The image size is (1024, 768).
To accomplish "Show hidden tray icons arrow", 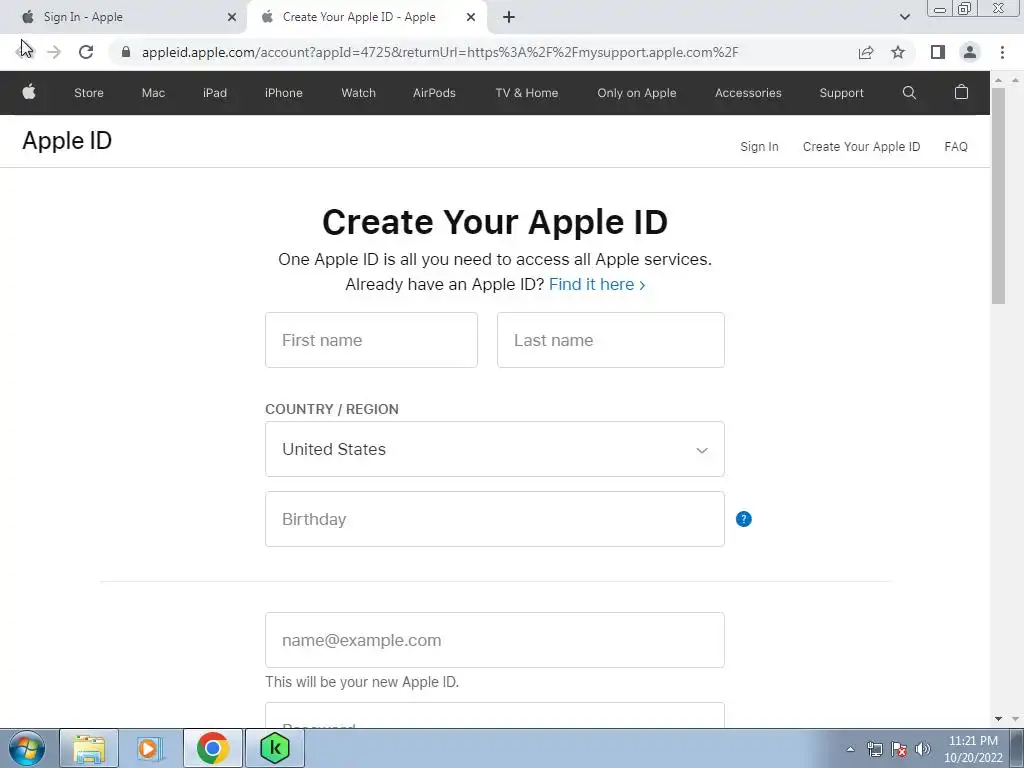I will click(x=850, y=749).
